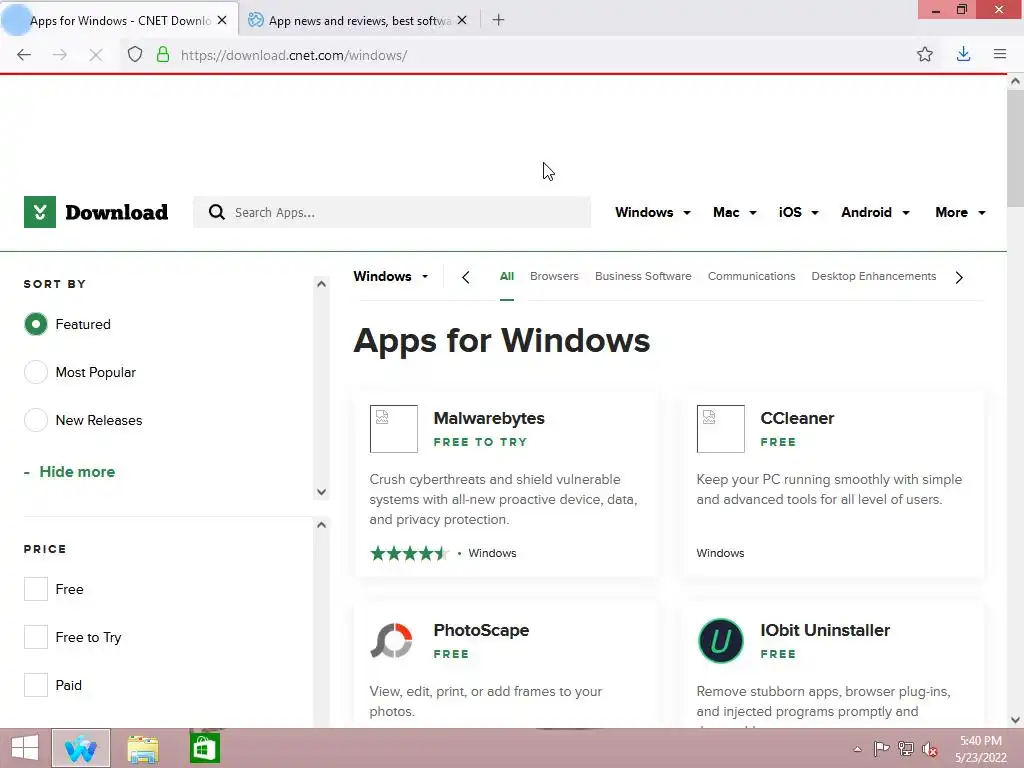Switch to the App news and reviews tab
The height and width of the screenshot is (768, 1024).
[x=358, y=20]
